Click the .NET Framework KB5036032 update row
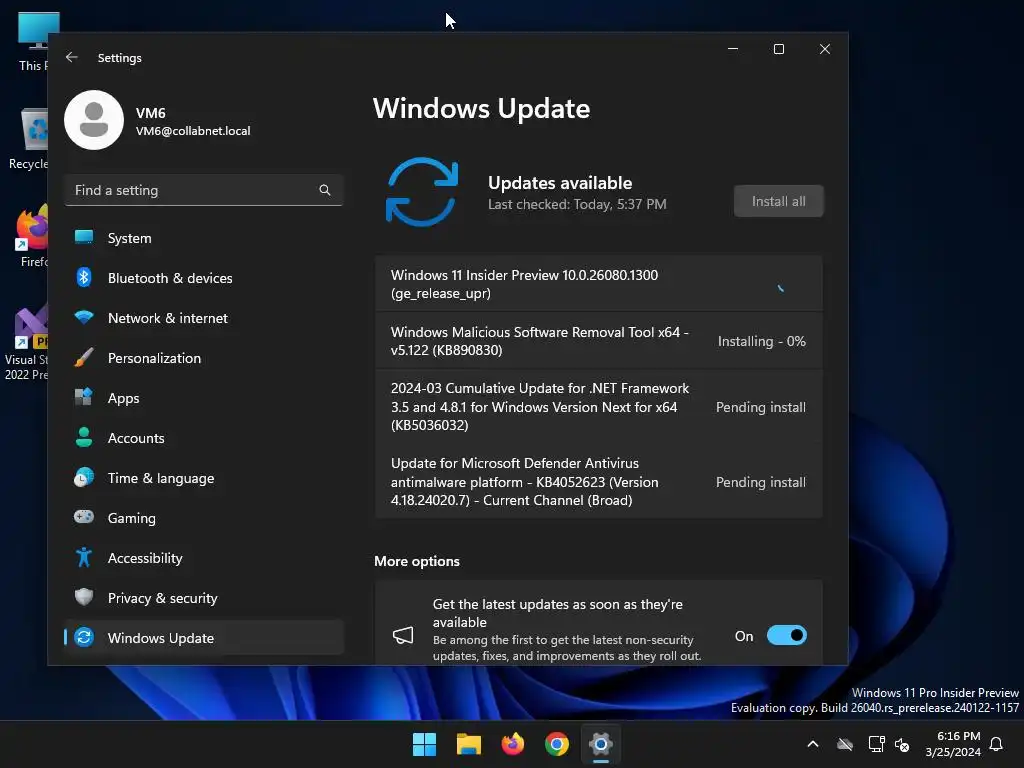1024x768 pixels. pyautogui.click(x=599, y=406)
